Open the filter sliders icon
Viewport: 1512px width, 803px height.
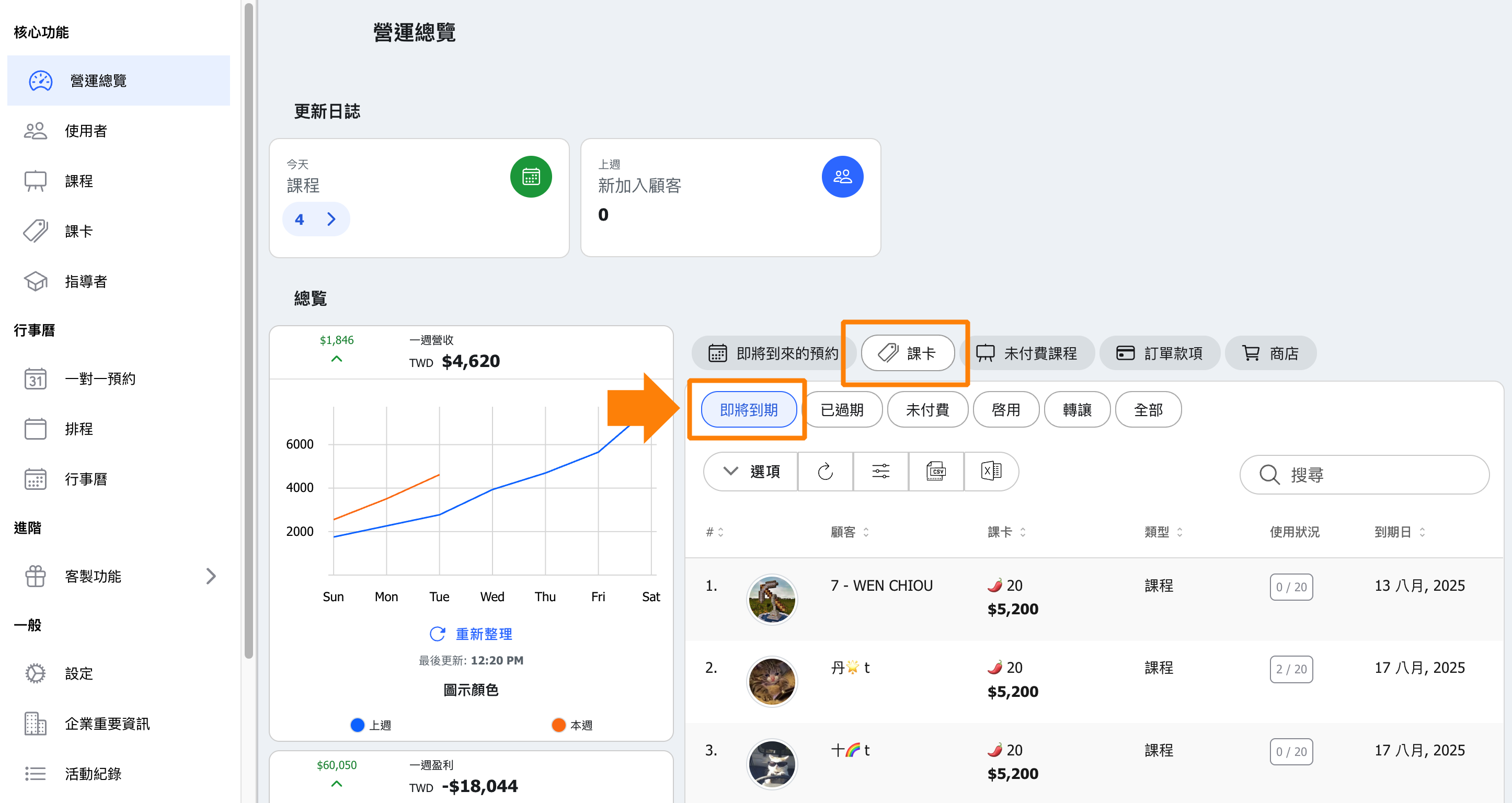880,472
